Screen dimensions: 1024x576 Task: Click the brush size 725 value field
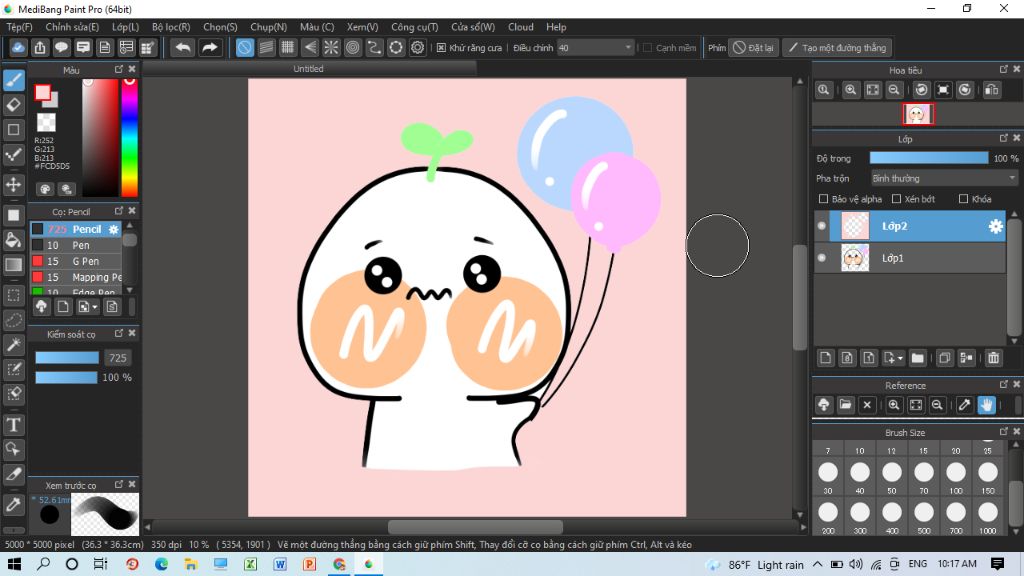(118, 358)
